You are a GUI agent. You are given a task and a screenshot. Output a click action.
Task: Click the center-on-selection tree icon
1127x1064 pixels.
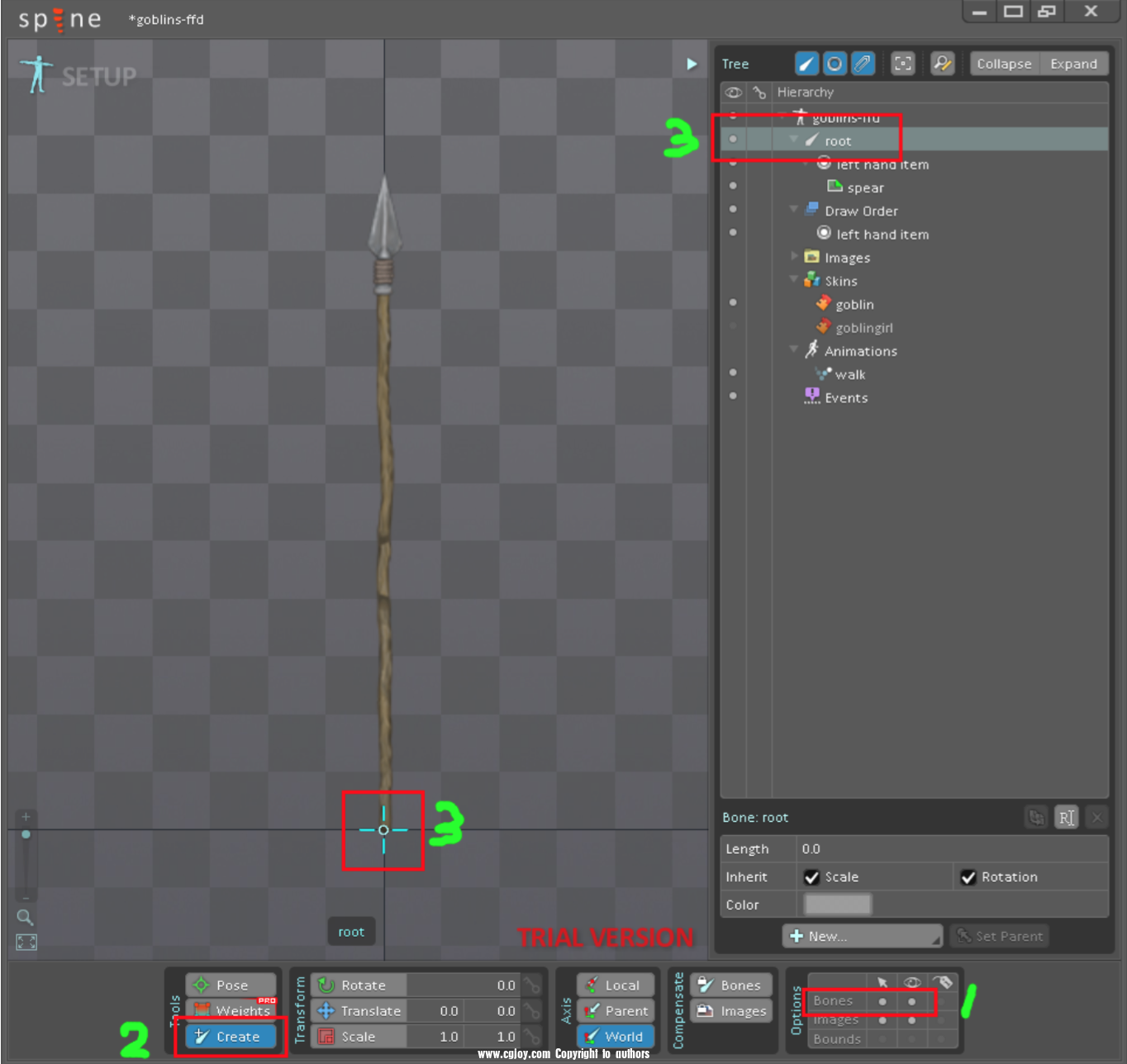[903, 64]
